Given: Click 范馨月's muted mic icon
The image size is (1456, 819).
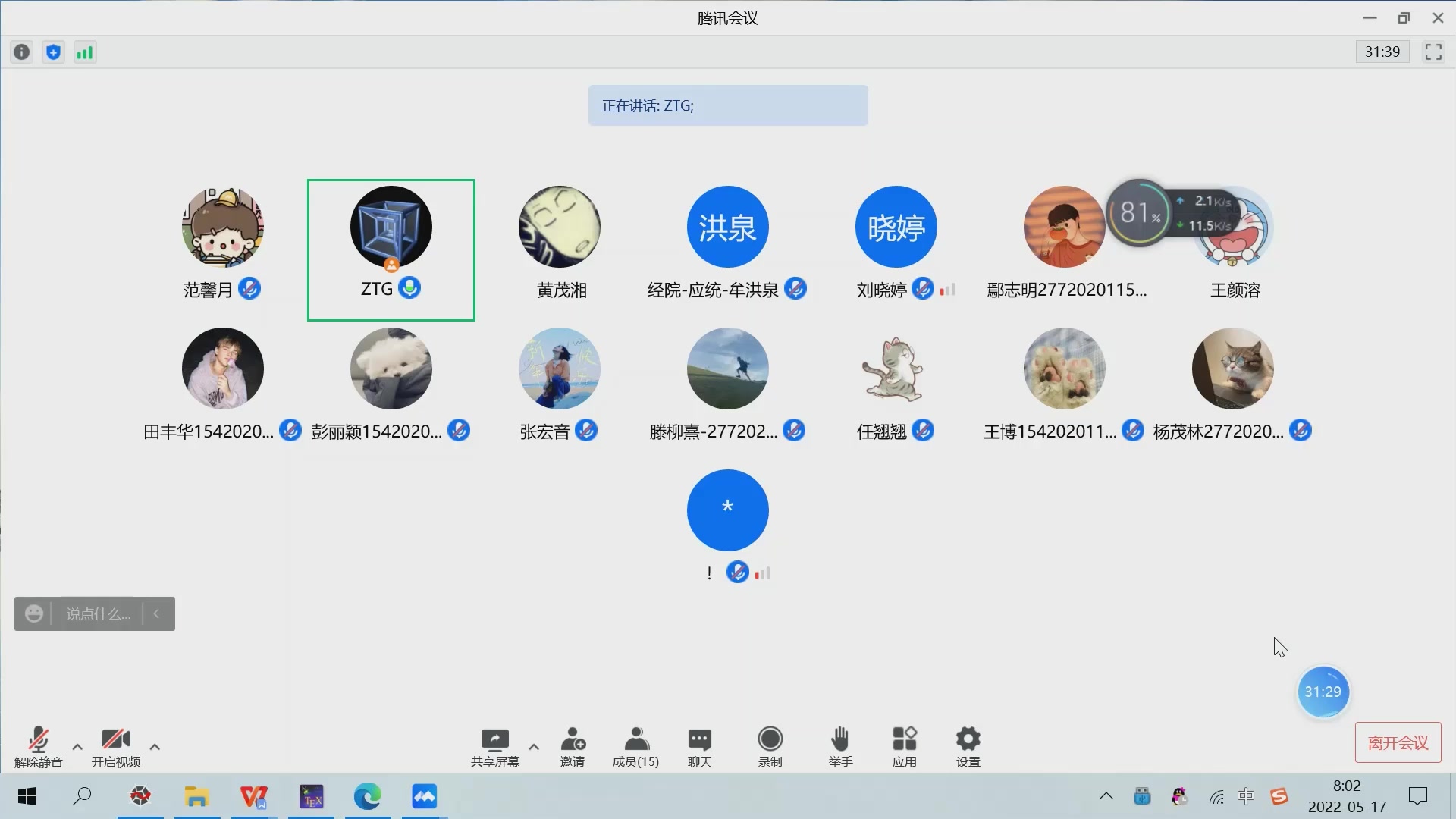Looking at the screenshot, I should point(249,289).
